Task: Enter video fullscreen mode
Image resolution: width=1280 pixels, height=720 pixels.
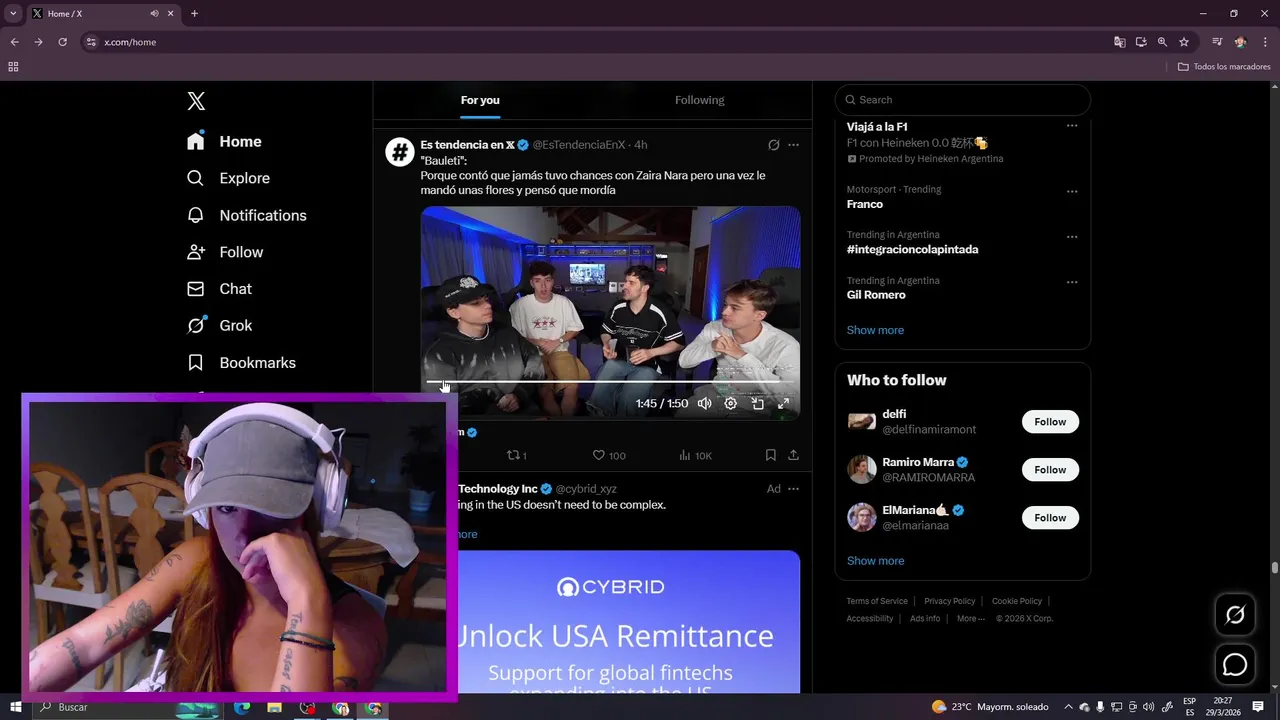Action: click(x=783, y=403)
